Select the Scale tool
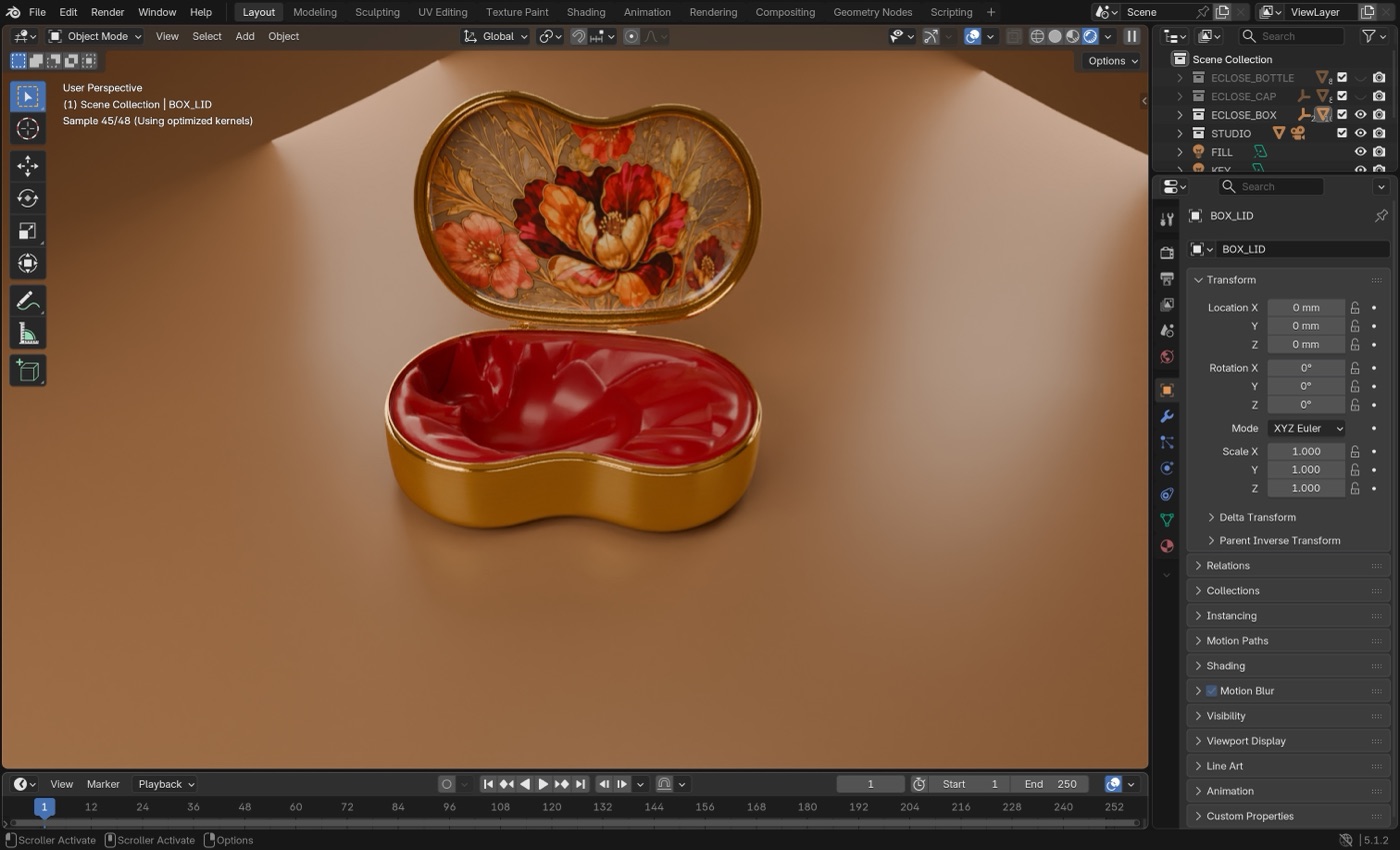The height and width of the screenshot is (850, 1400). coord(28,231)
